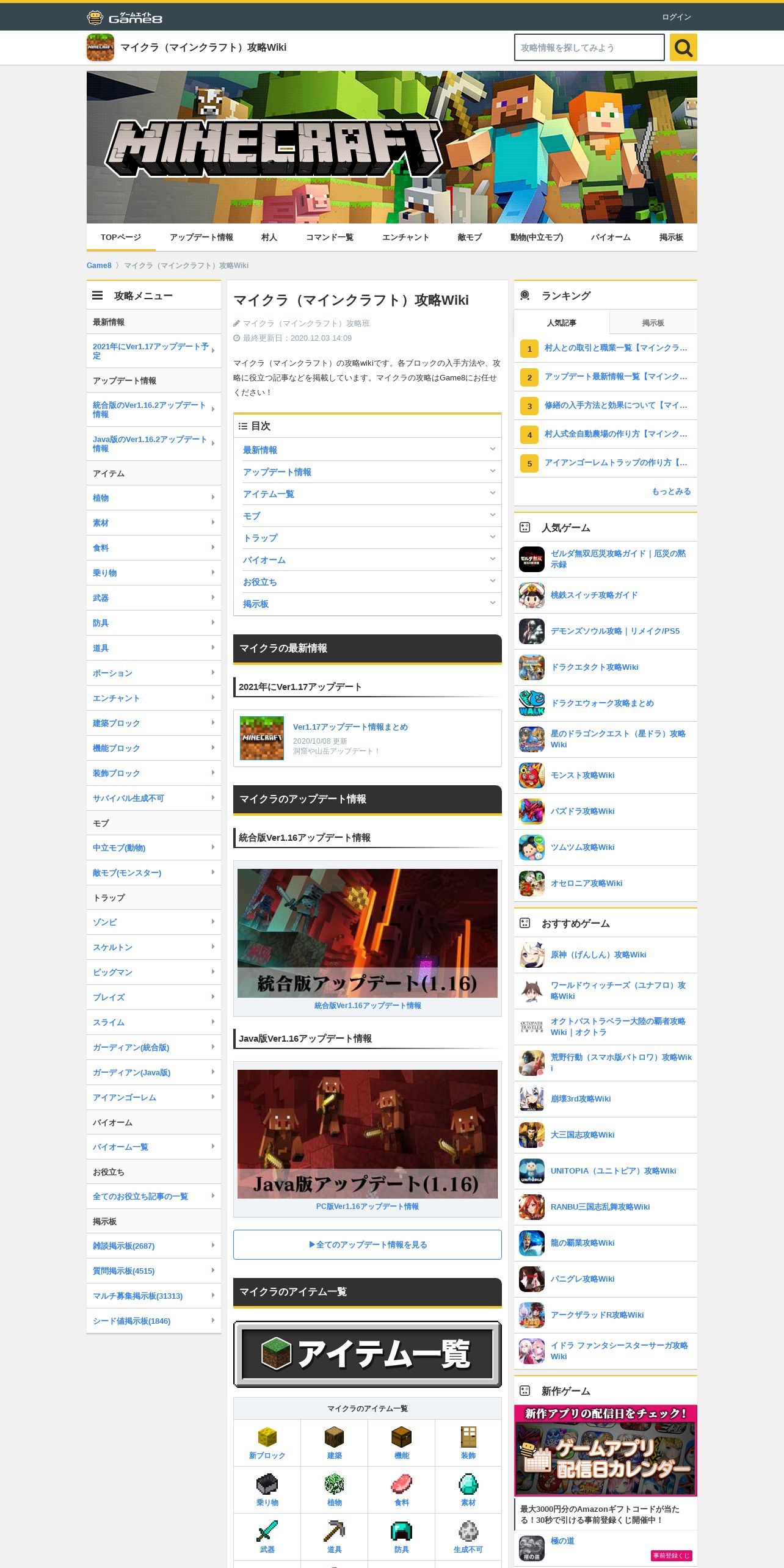Open the Dragon Quest Walk icon
784x1568 pixels.
pos(532,703)
